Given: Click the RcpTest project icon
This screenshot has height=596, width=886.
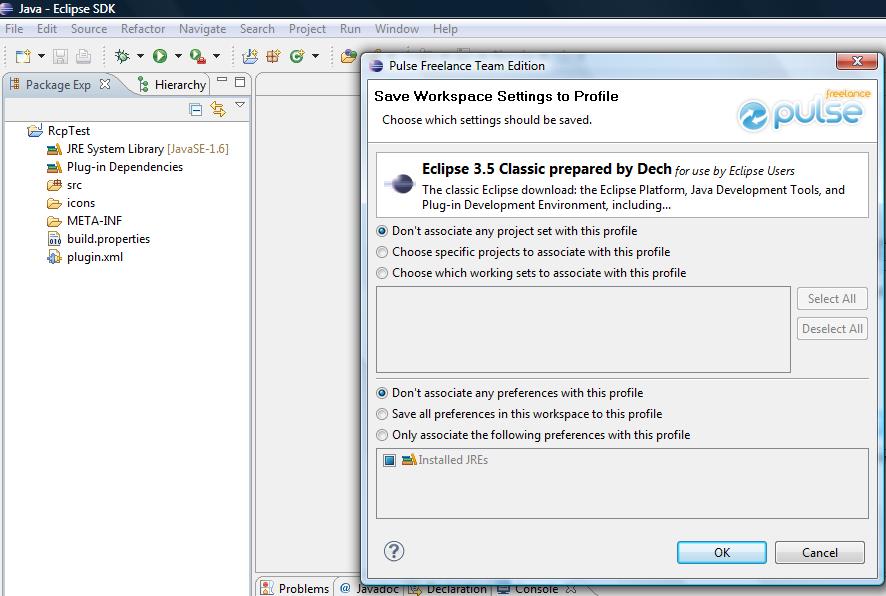Looking at the screenshot, I should pyautogui.click(x=35, y=131).
